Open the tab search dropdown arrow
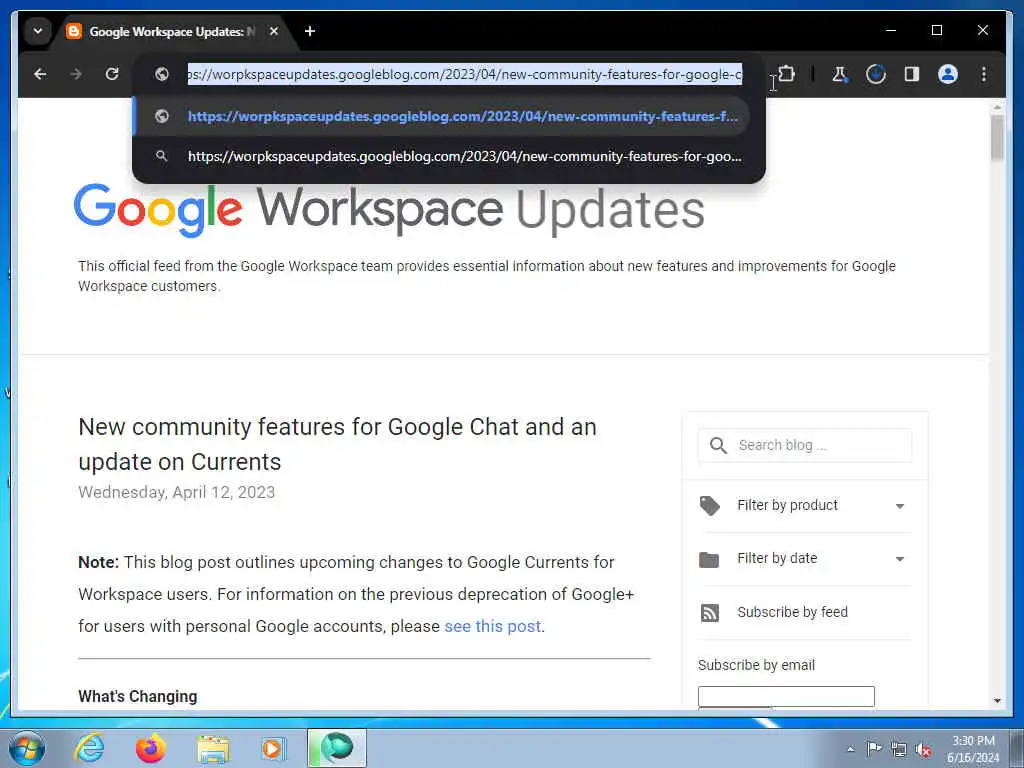The width and height of the screenshot is (1024, 768). [x=38, y=31]
